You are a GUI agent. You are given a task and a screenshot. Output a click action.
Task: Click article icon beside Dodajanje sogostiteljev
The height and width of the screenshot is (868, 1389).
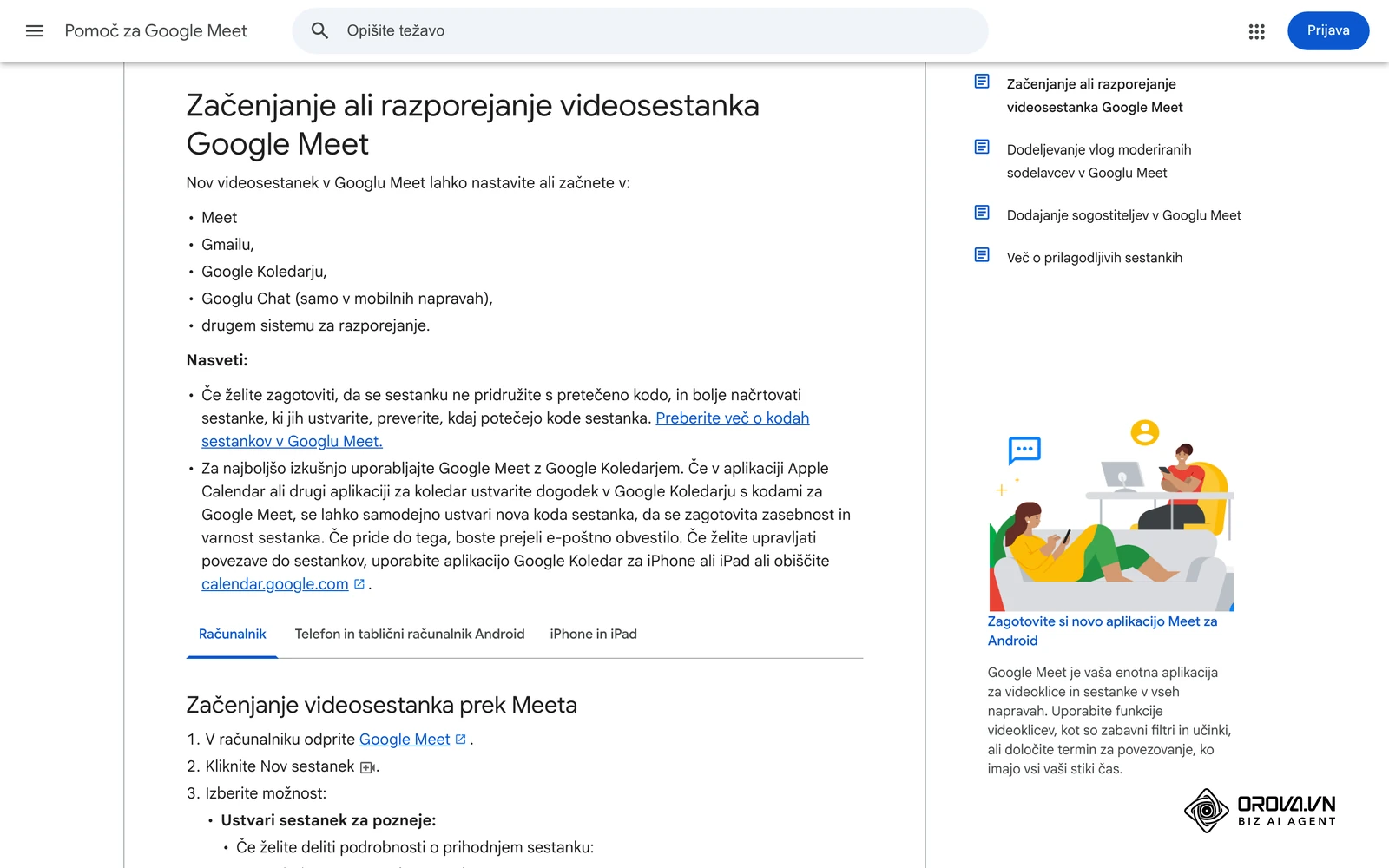982,213
